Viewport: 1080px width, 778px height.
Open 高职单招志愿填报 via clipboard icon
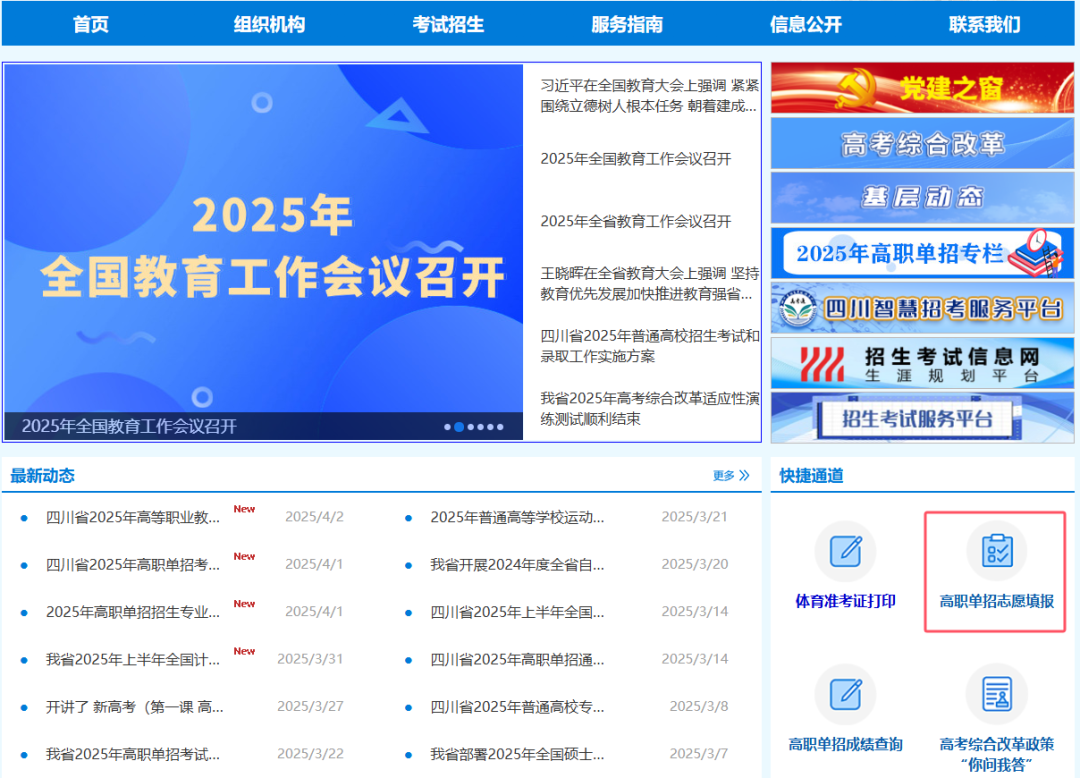point(996,549)
